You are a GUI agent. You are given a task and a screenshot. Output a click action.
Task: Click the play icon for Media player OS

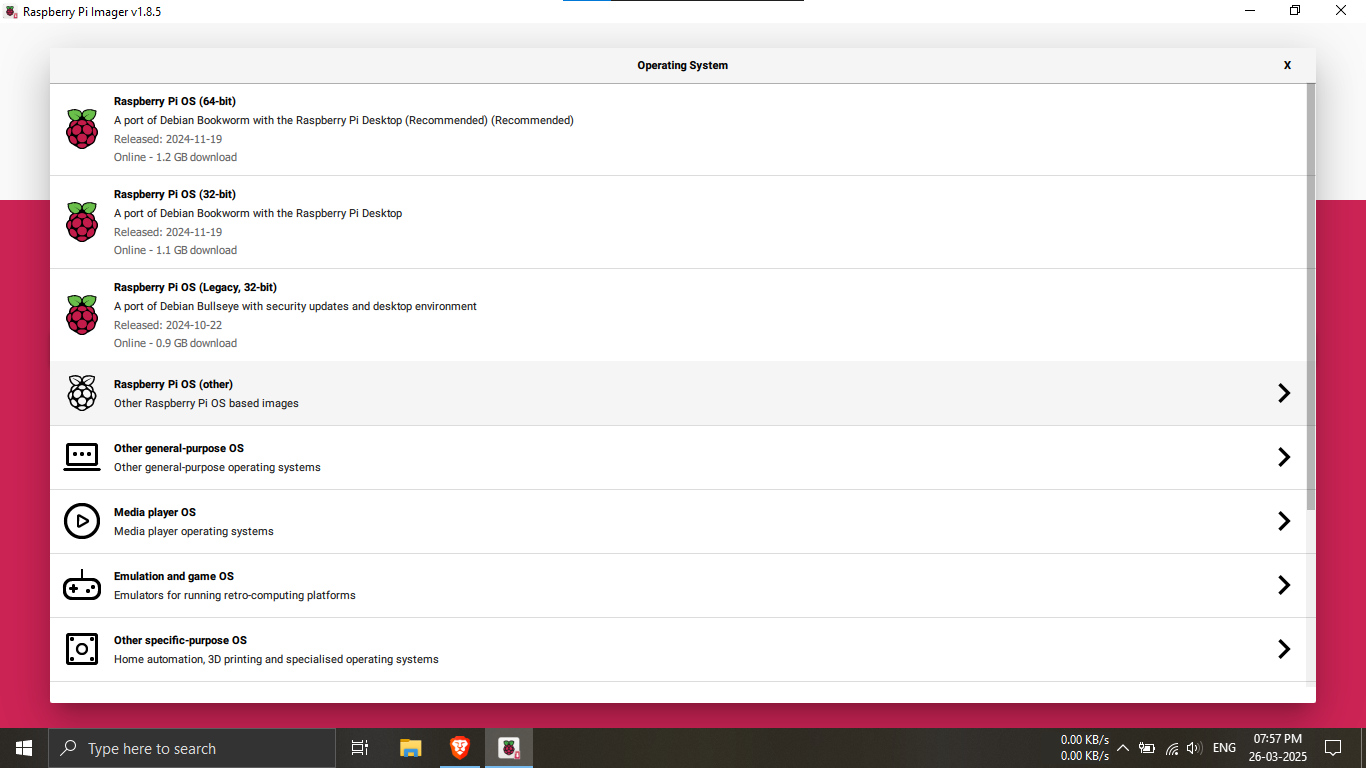(82, 521)
